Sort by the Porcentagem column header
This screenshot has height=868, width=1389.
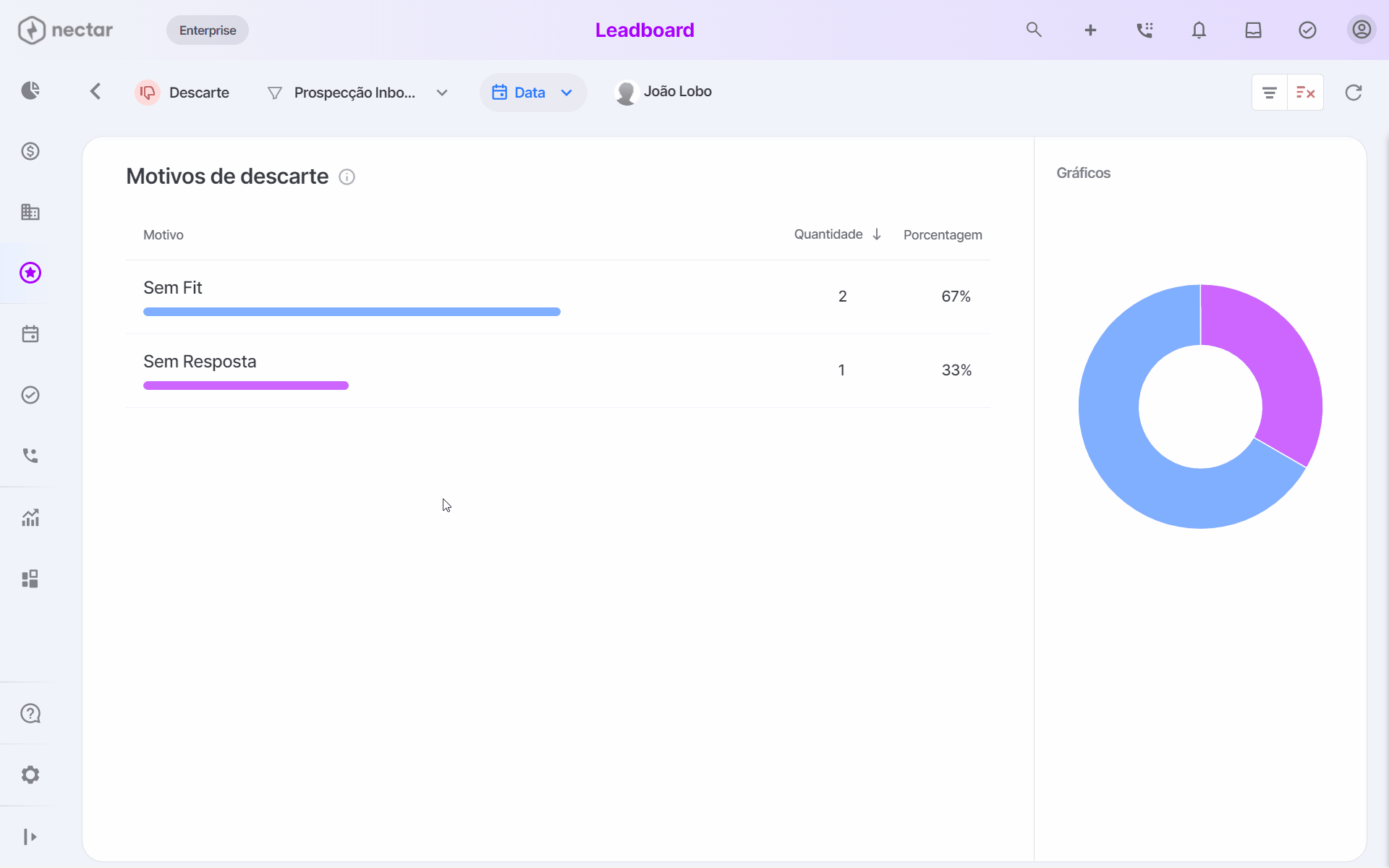point(943,235)
